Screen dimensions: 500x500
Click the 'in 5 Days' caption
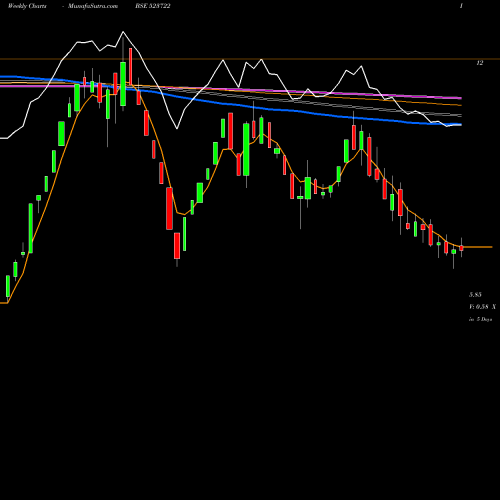[480, 319]
